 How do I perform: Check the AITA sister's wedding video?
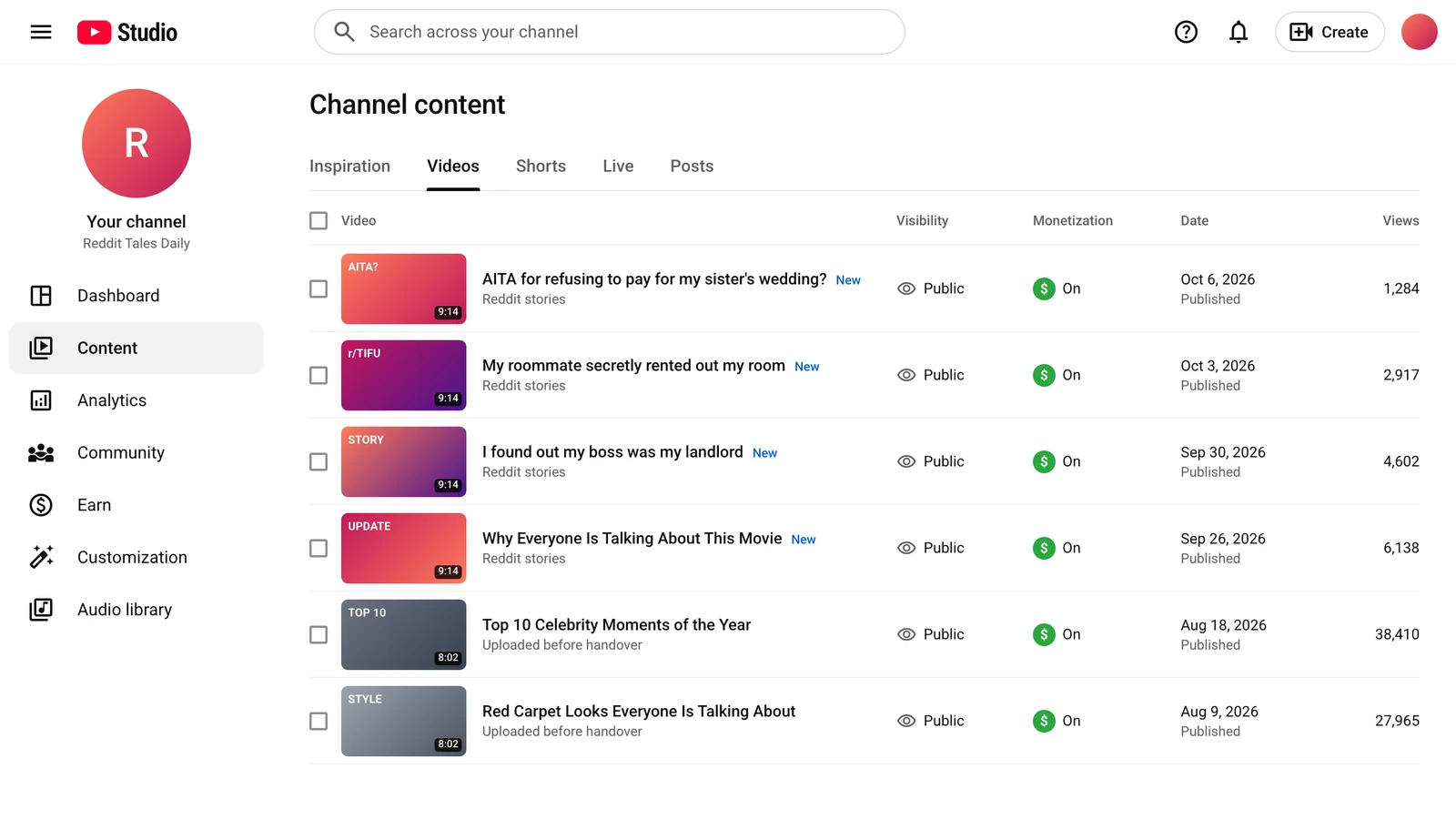[x=318, y=288]
